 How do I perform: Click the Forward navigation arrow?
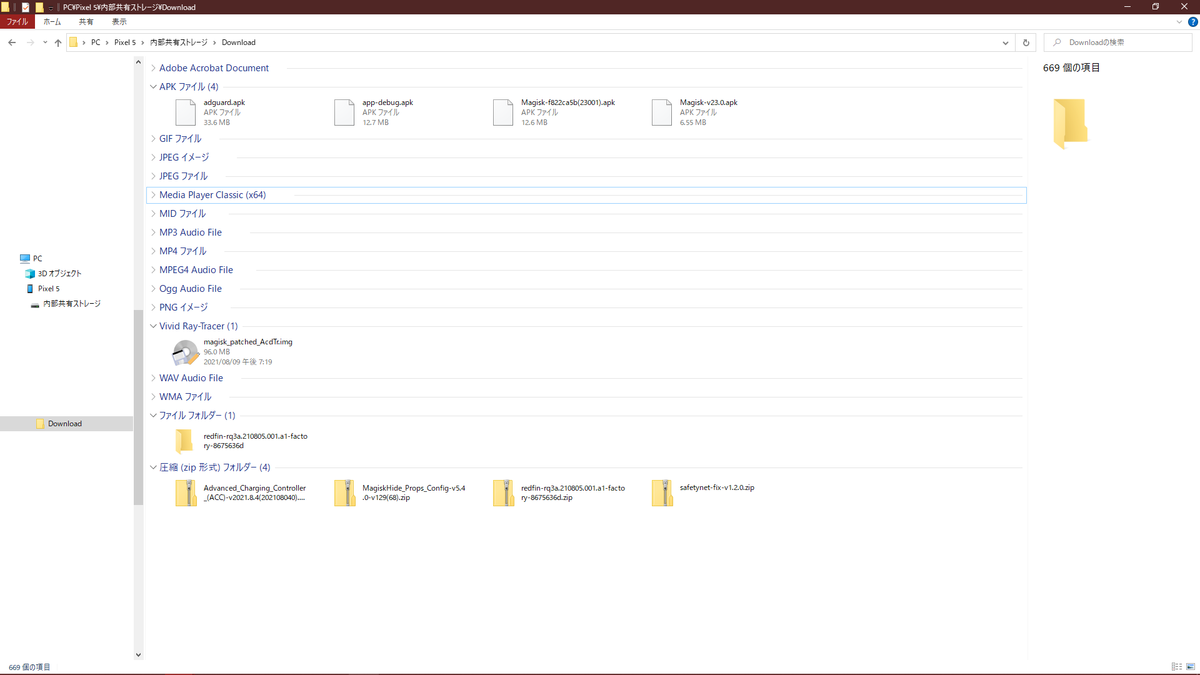(x=30, y=43)
